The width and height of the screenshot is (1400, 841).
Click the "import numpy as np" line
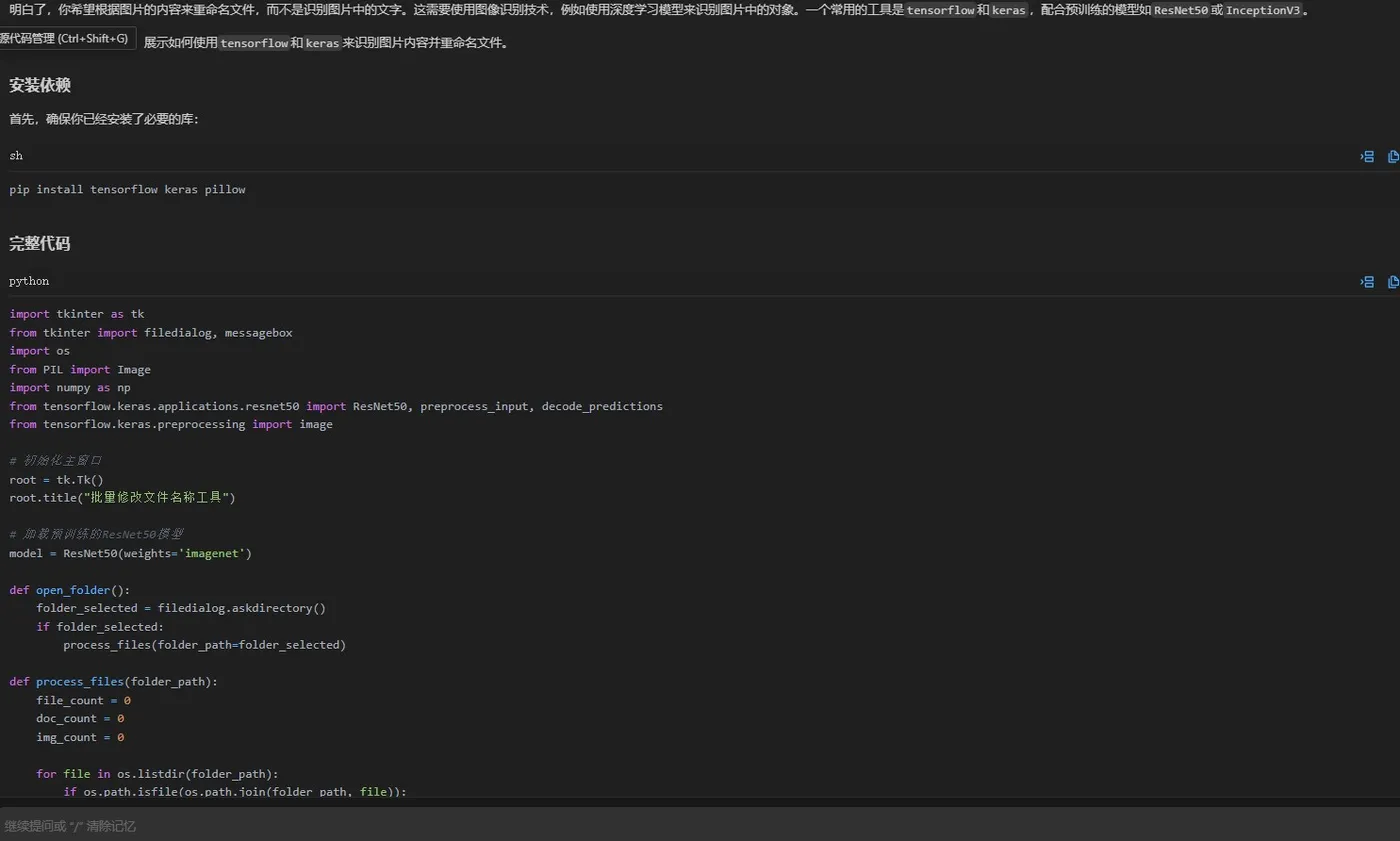click(x=70, y=387)
